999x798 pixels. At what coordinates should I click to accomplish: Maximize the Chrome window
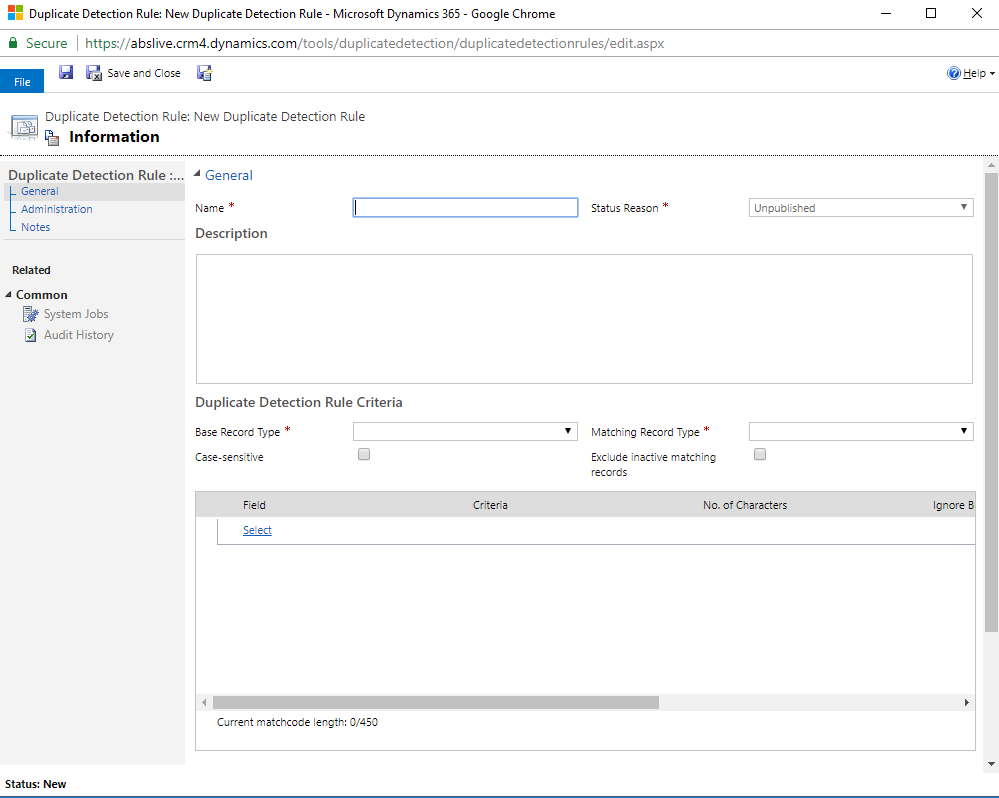(931, 13)
